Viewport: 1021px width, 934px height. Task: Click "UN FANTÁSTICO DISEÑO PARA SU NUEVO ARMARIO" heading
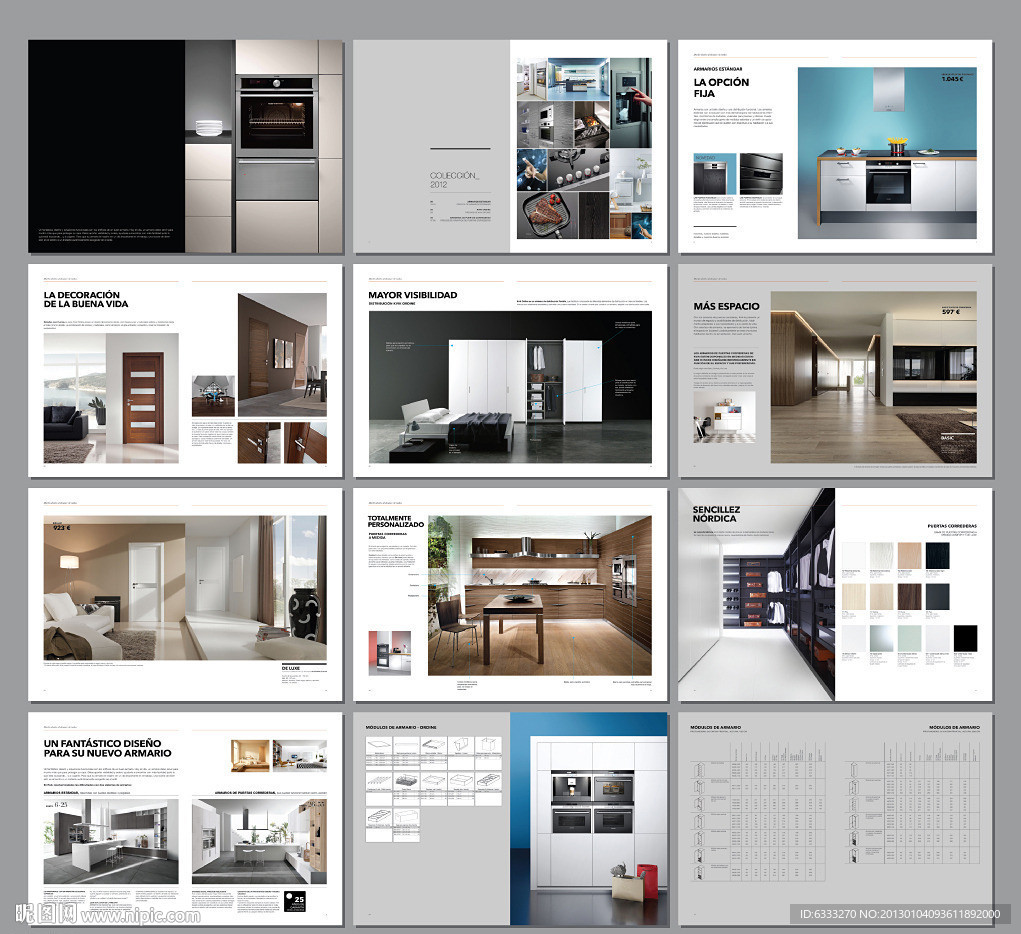click(x=107, y=748)
